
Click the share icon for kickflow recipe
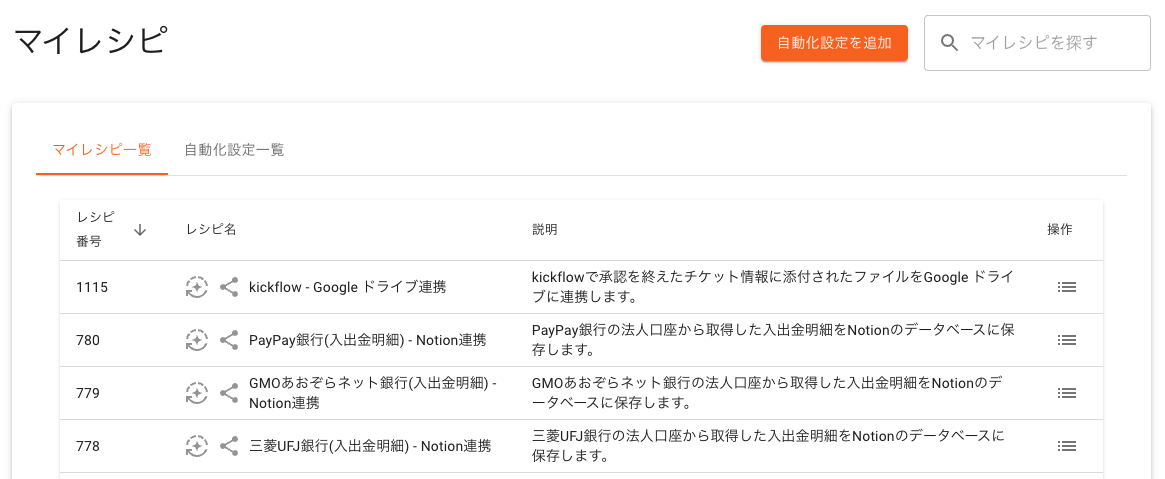click(x=230, y=287)
